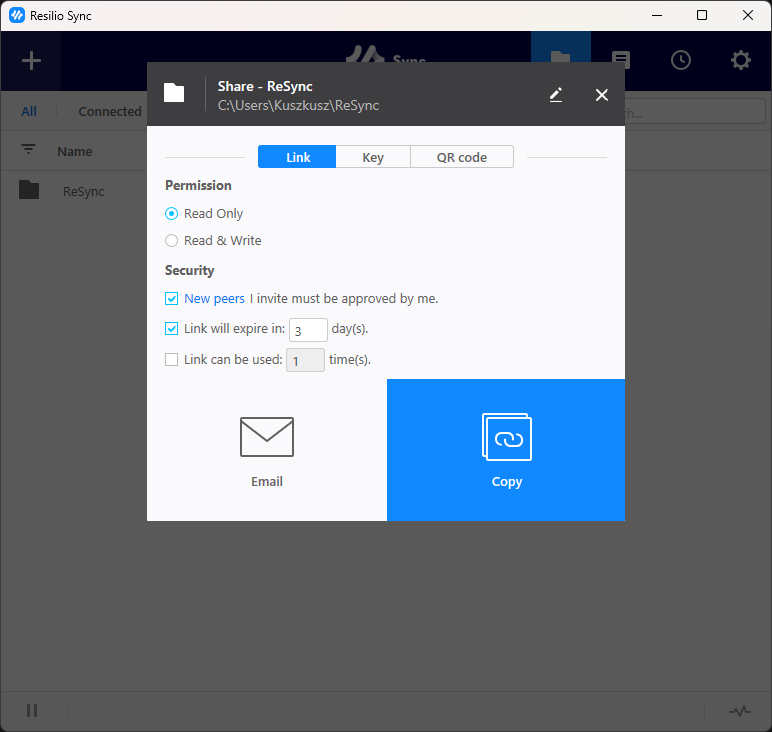772x732 pixels.
Task: Select the ReSync folder name row
Action: coord(84,191)
